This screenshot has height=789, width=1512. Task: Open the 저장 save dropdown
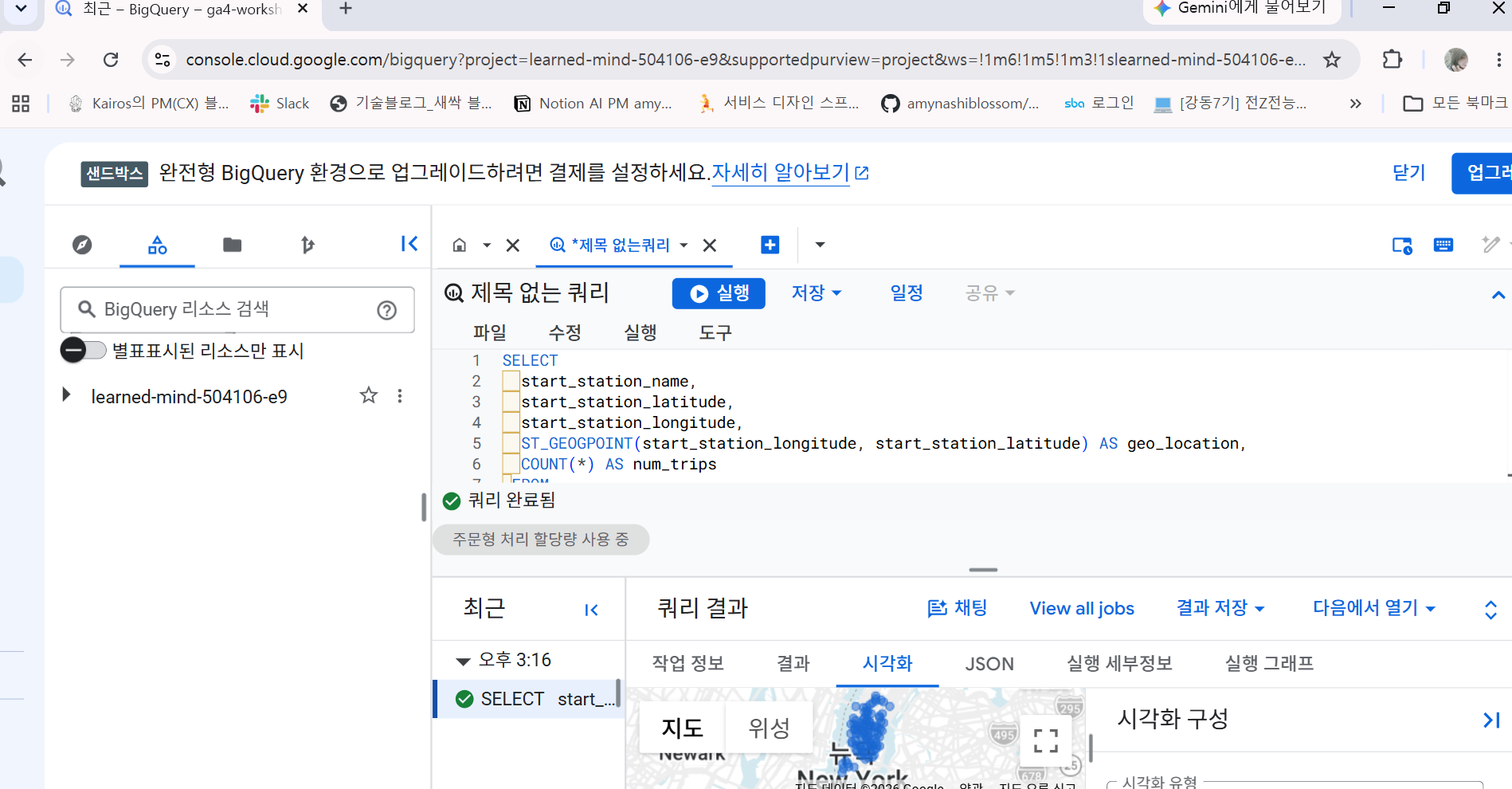pyautogui.click(x=817, y=293)
